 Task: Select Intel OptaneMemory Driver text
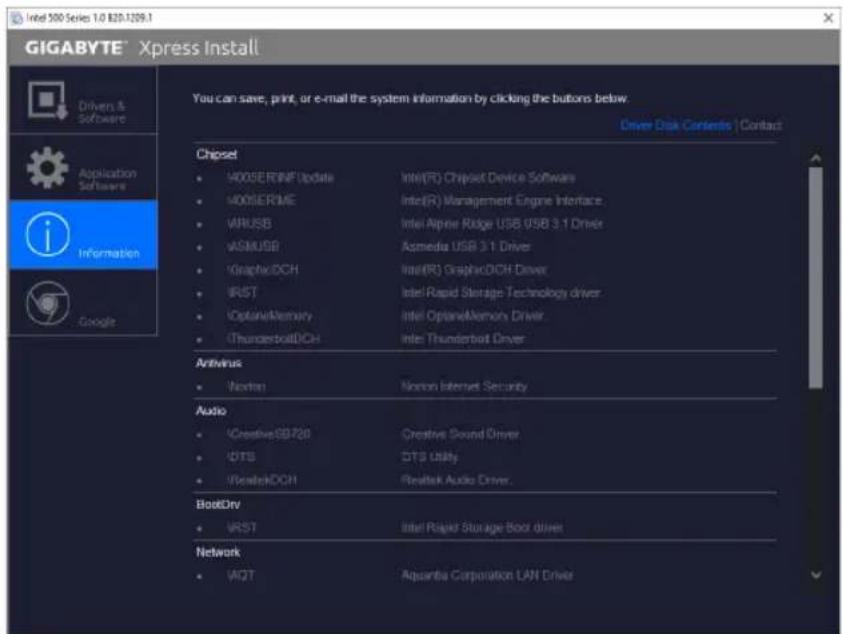pos(473,316)
